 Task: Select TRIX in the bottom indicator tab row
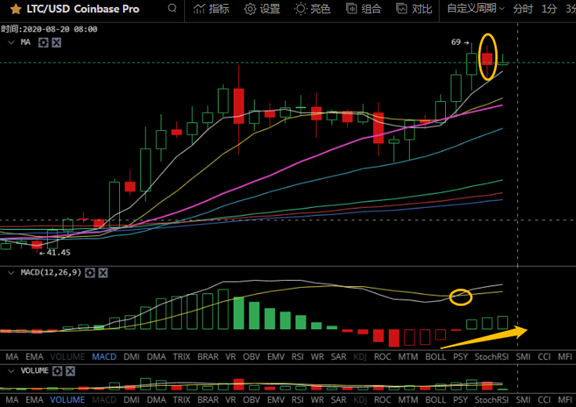[x=181, y=400]
